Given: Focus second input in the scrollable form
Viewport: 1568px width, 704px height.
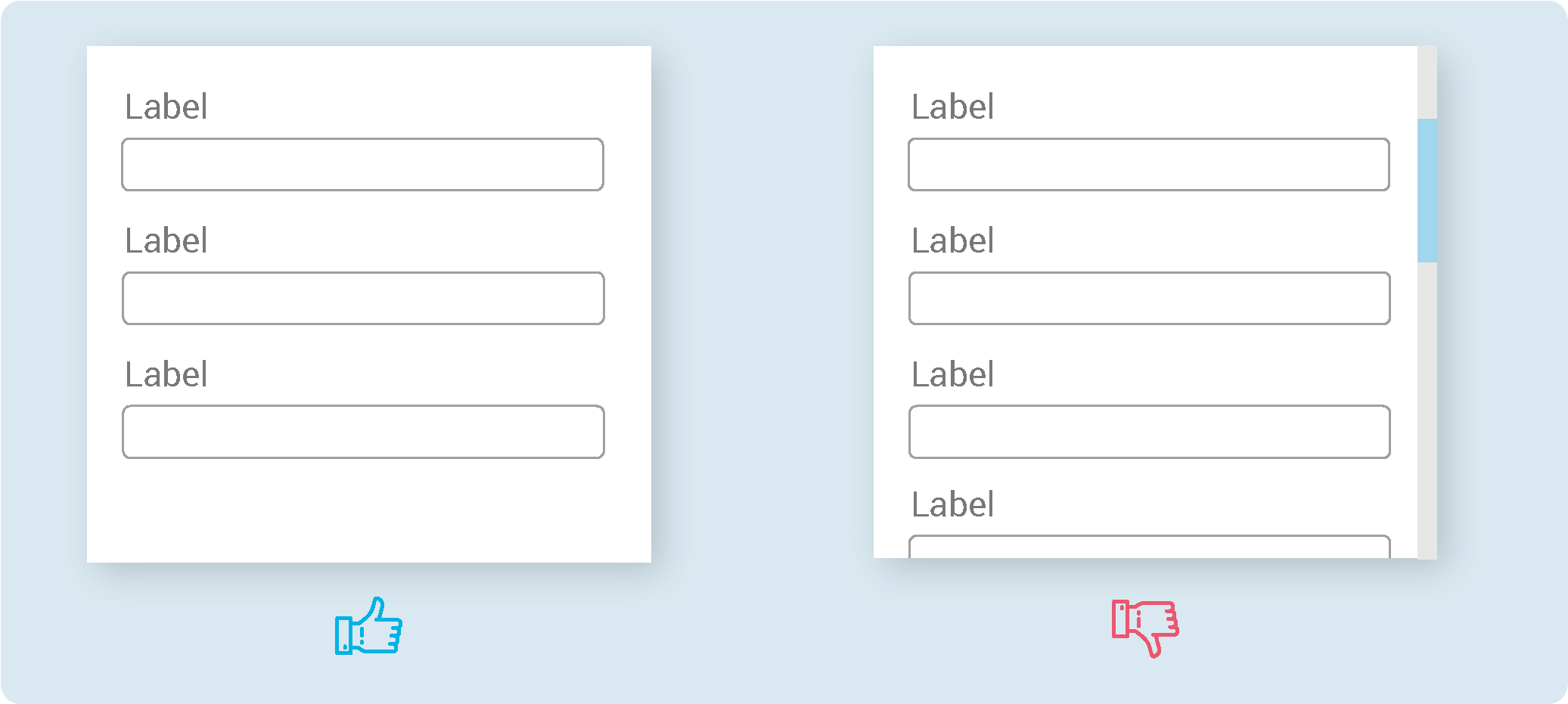Looking at the screenshot, I should [1149, 298].
